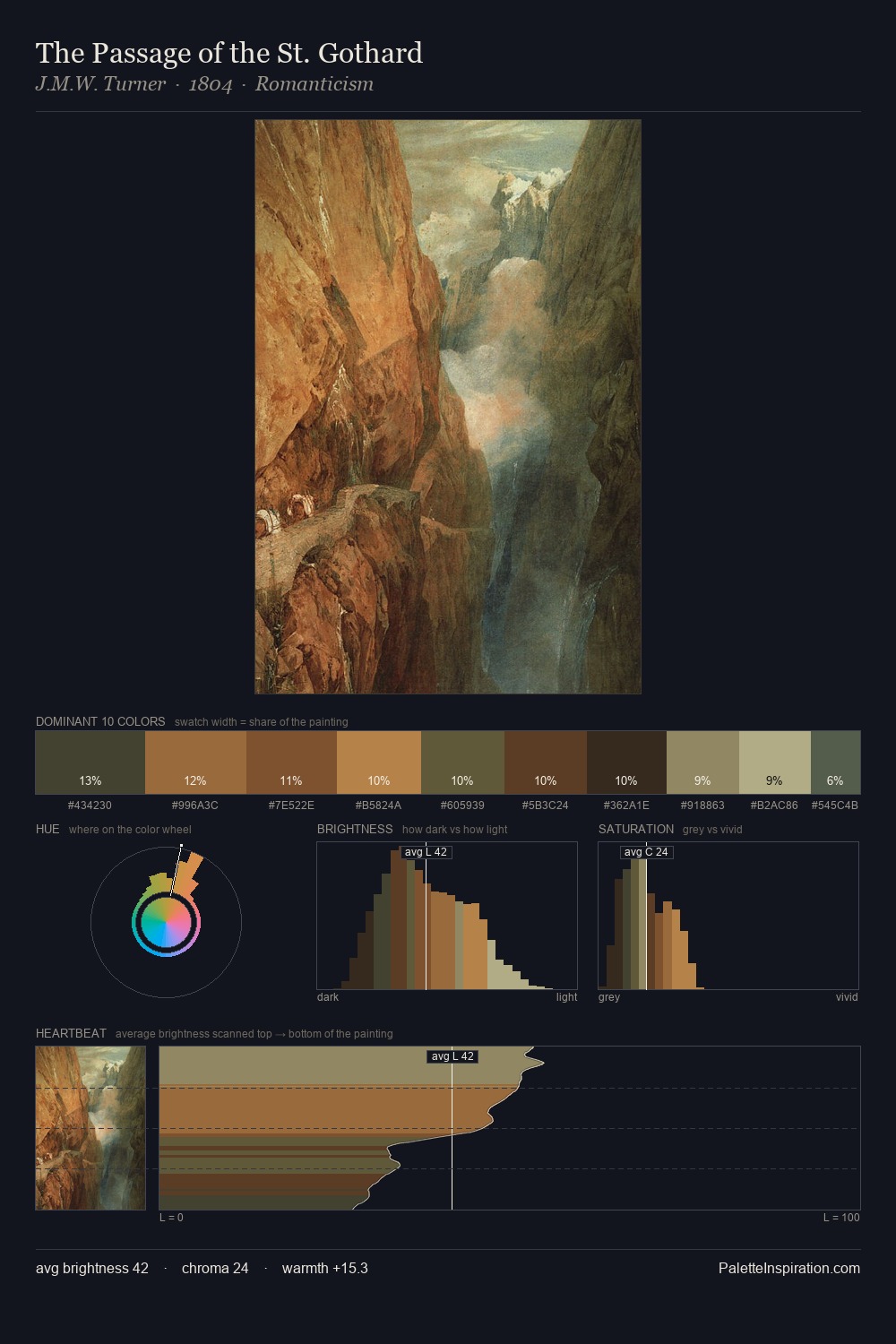Click the 'grey' axis label

point(609,997)
